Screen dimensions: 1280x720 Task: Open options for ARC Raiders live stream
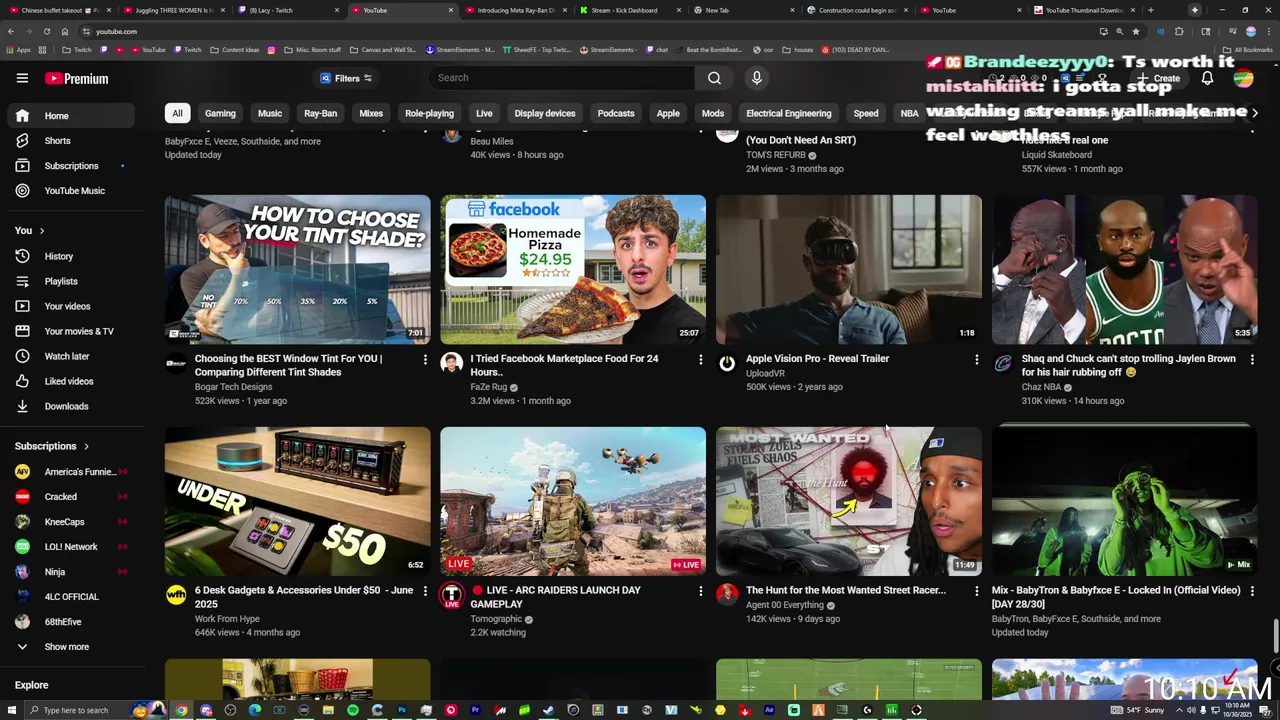tap(700, 591)
